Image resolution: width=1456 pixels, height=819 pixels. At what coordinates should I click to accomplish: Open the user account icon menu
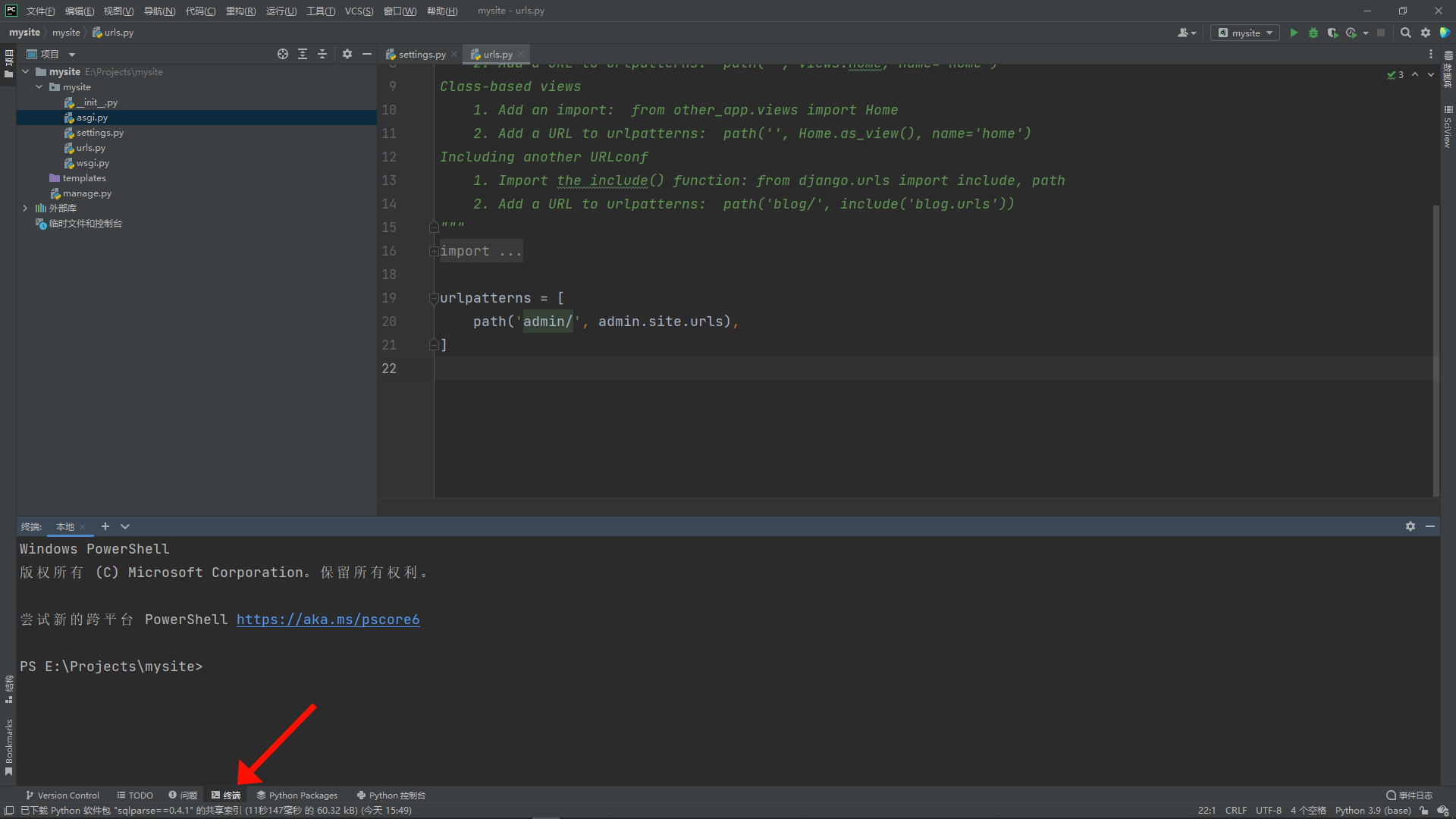pyautogui.click(x=1186, y=33)
